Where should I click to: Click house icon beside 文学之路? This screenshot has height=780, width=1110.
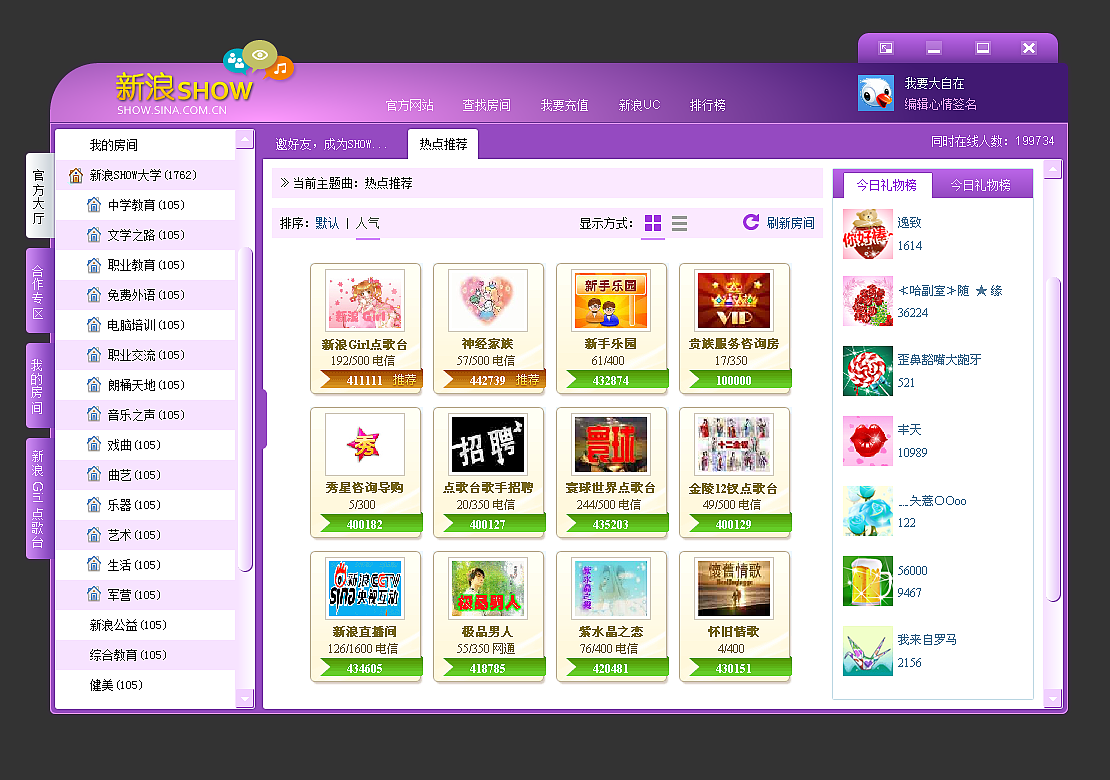click(93, 234)
